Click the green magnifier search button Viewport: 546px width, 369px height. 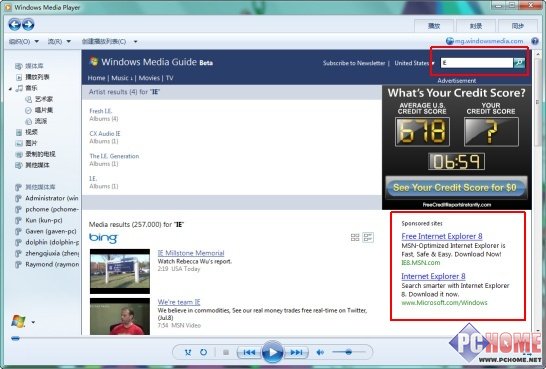(x=519, y=63)
